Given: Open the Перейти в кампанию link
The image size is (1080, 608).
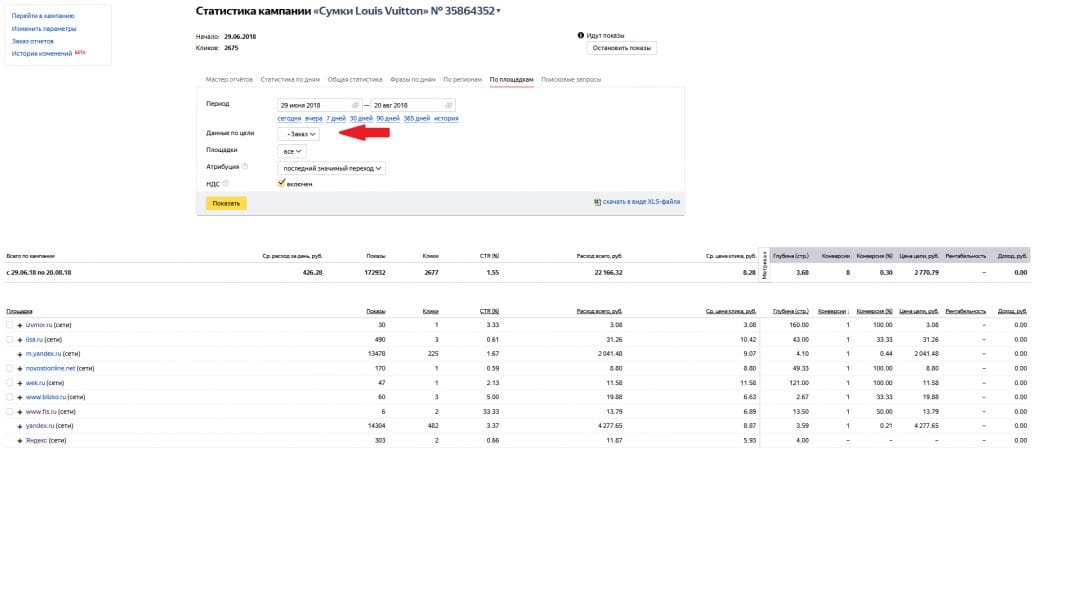Looking at the screenshot, I should click(x=43, y=16).
